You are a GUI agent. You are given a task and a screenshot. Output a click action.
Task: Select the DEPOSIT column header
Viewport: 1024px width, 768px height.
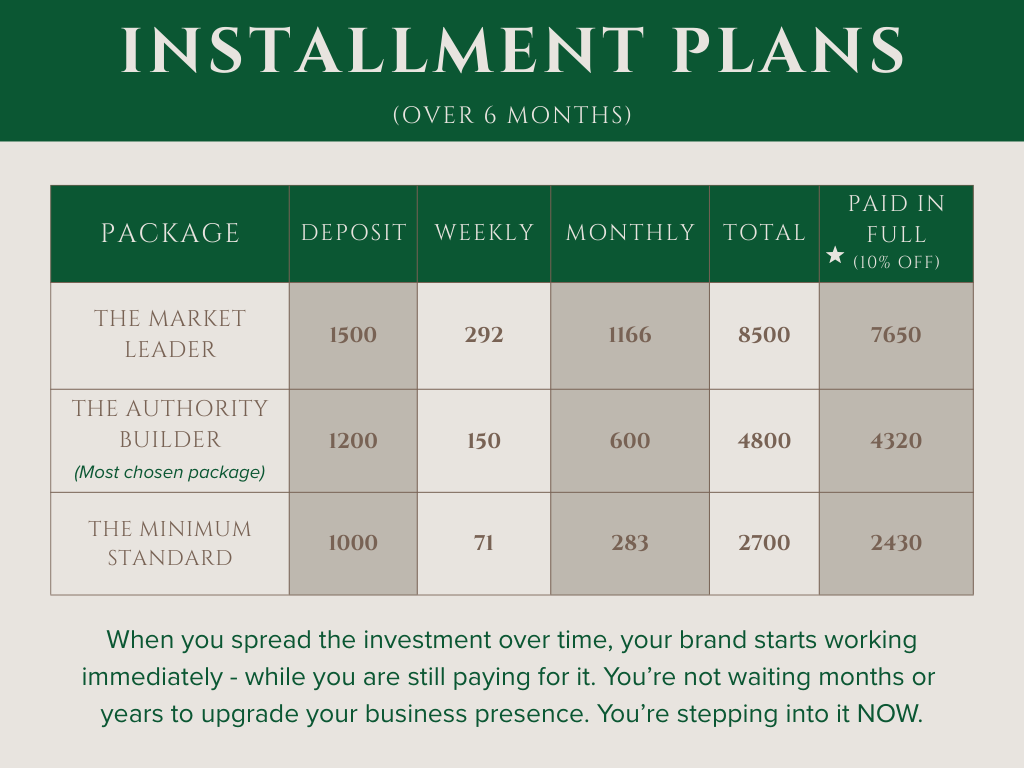(353, 232)
